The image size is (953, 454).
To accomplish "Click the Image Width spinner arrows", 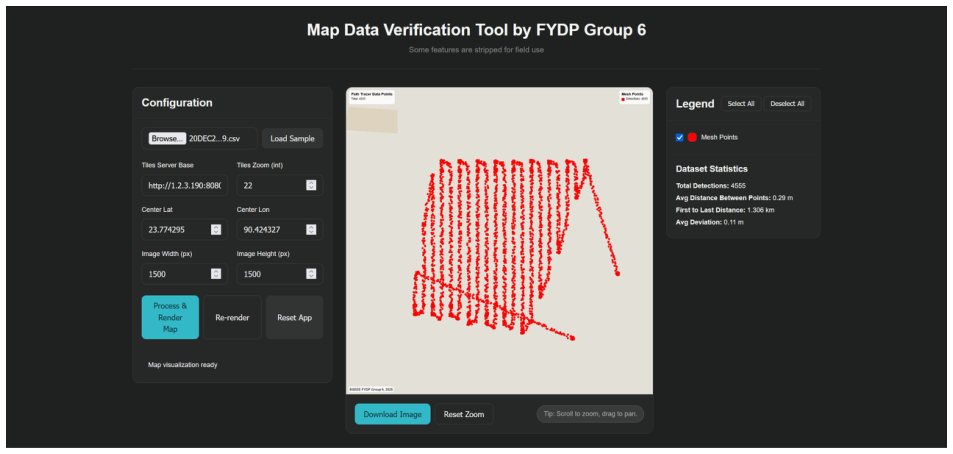I will (x=216, y=274).
